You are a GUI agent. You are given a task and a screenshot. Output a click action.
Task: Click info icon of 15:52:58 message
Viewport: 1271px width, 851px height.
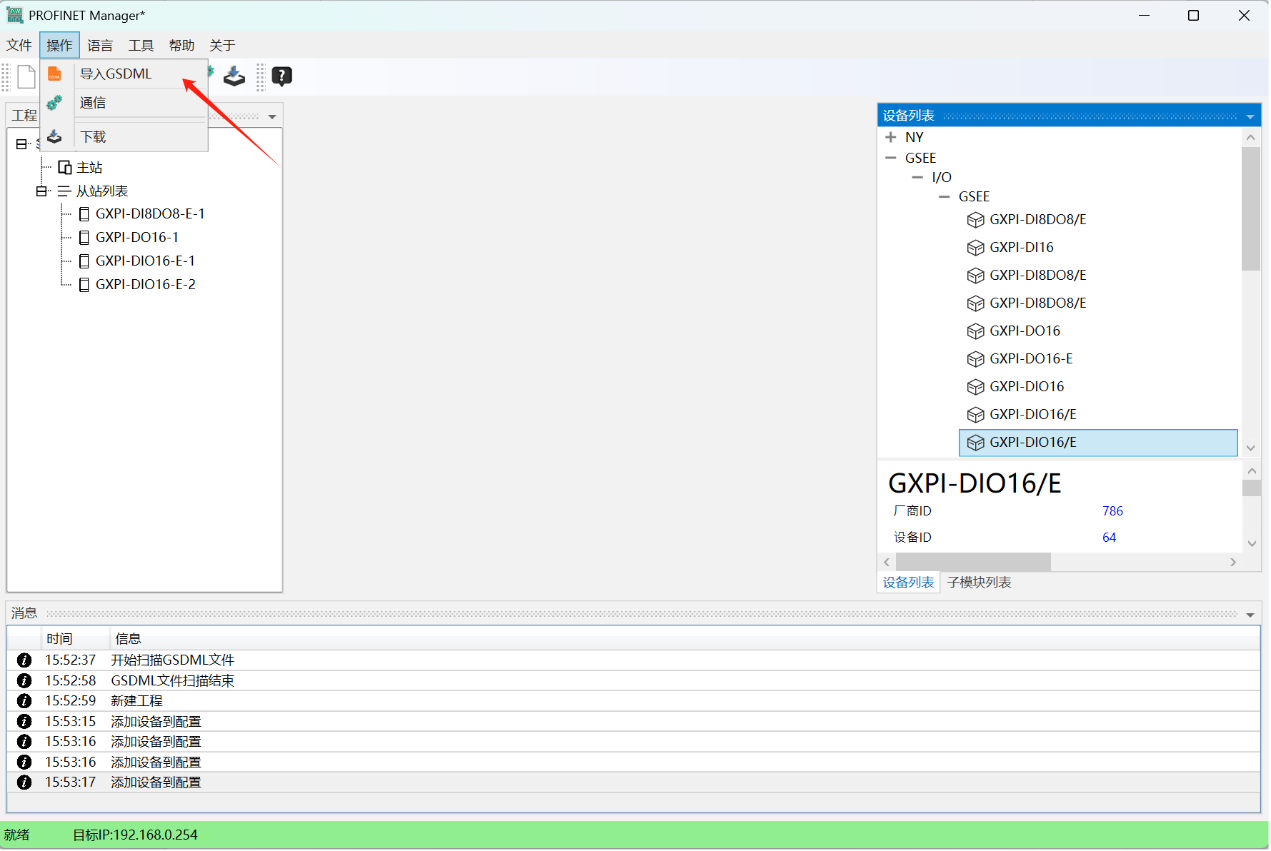coord(25,681)
